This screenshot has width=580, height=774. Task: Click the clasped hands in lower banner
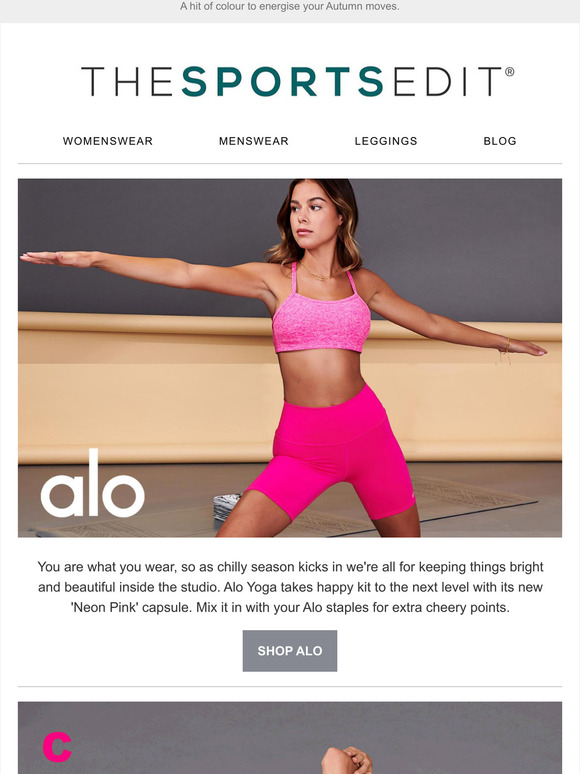pyautogui.click(x=347, y=761)
